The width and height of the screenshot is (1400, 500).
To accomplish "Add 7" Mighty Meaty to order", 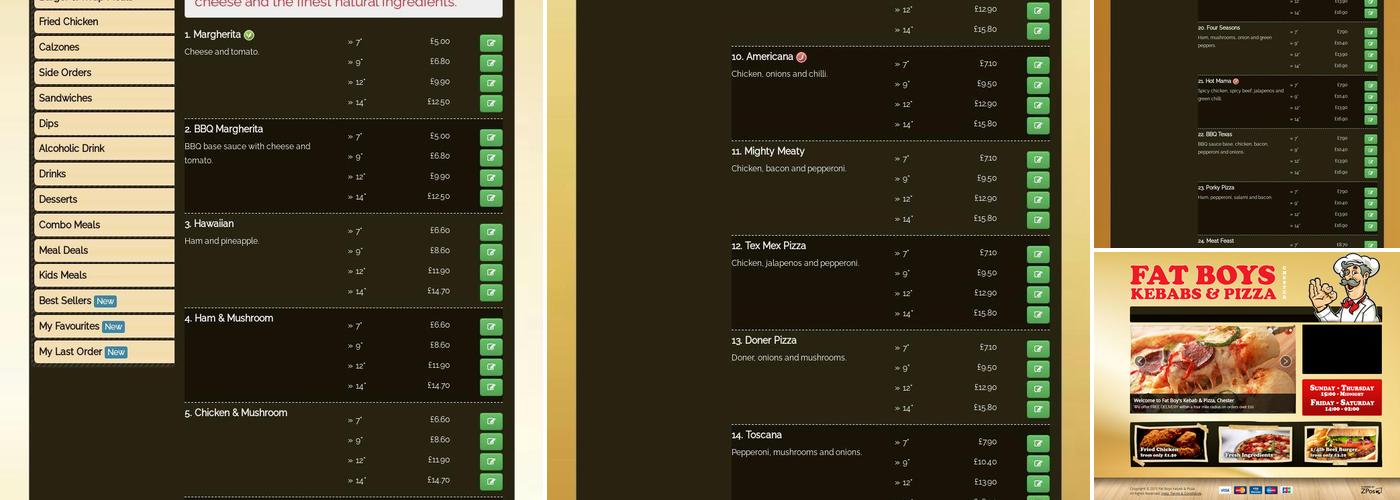I will (1038, 160).
